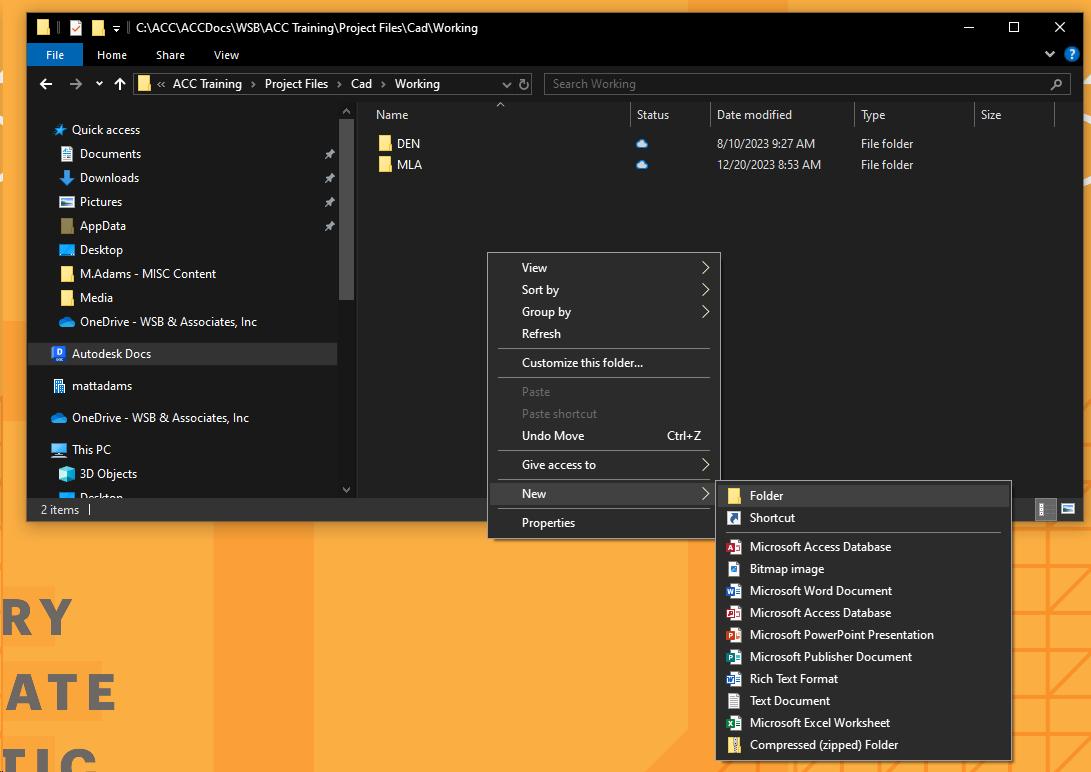The width and height of the screenshot is (1091, 772).
Task: Switch to details view in status bar
Action: click(1042, 509)
